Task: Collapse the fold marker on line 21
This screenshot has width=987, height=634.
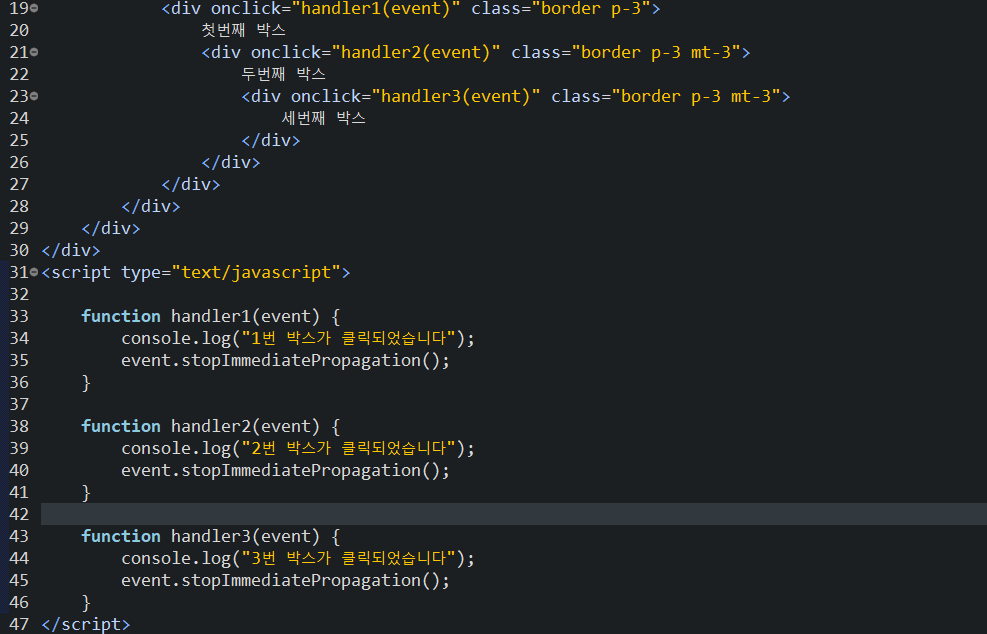Action: coord(34,52)
